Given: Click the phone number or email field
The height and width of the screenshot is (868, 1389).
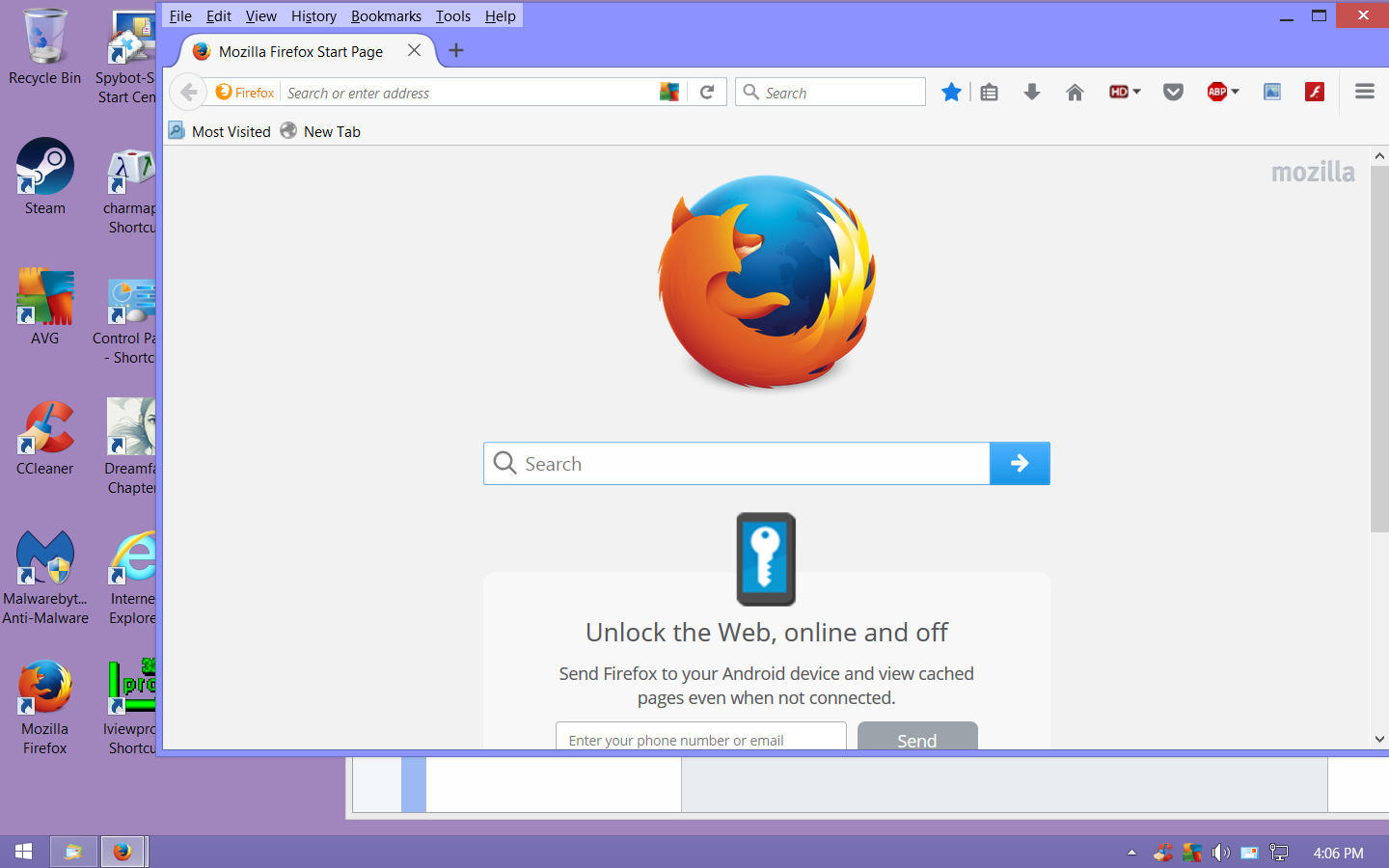Looking at the screenshot, I should (x=700, y=739).
